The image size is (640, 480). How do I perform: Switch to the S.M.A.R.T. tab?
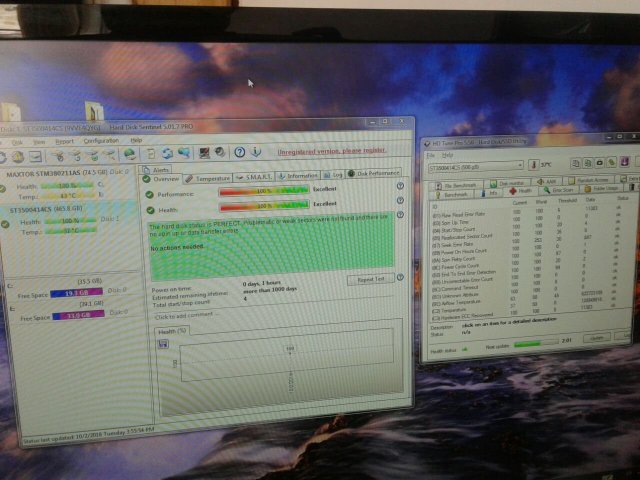click(258, 176)
